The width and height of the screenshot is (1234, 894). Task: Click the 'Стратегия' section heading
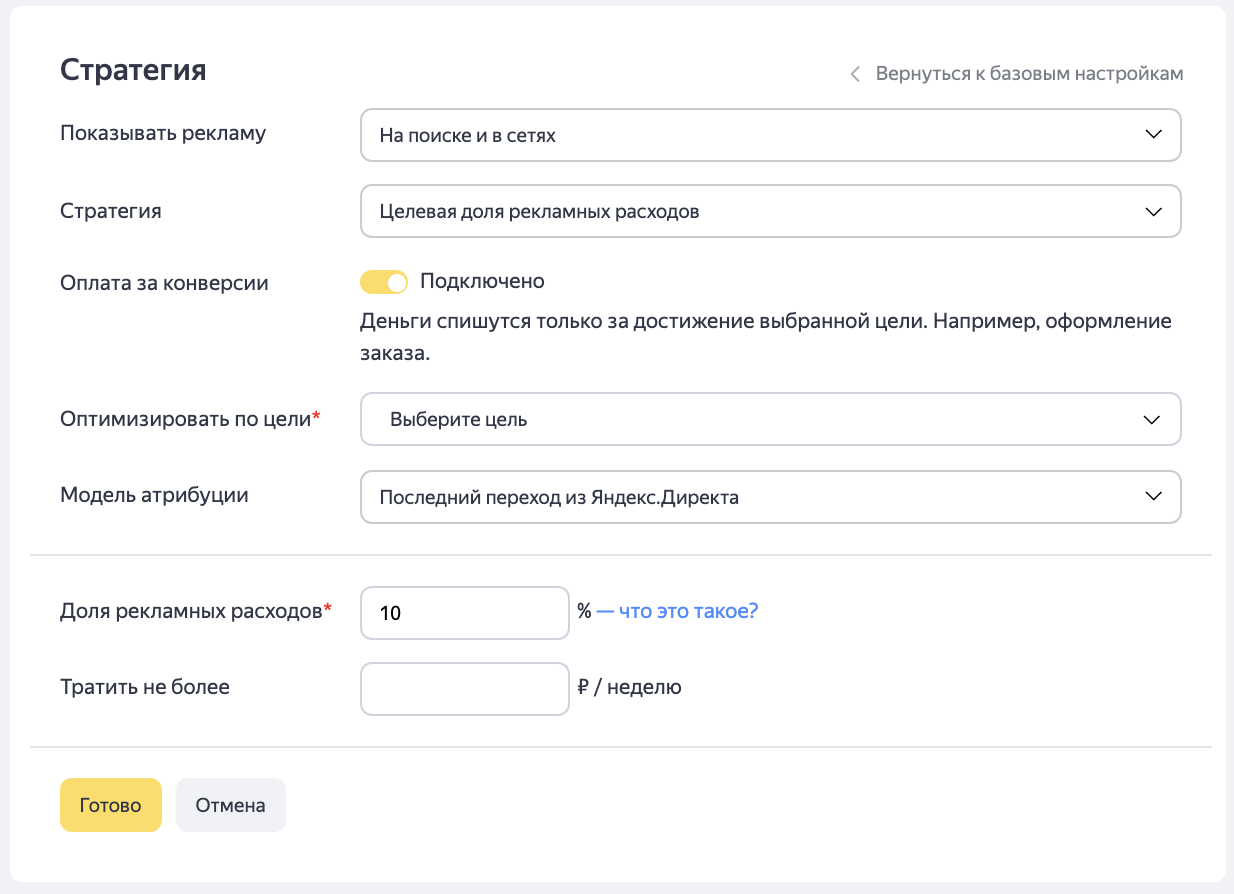[133, 70]
